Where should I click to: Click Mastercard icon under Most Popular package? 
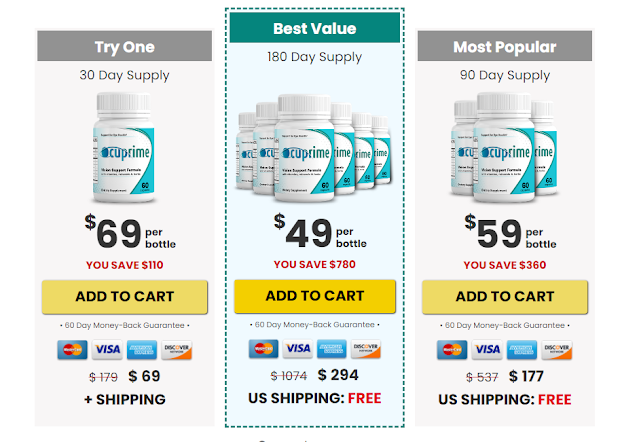coord(452,350)
